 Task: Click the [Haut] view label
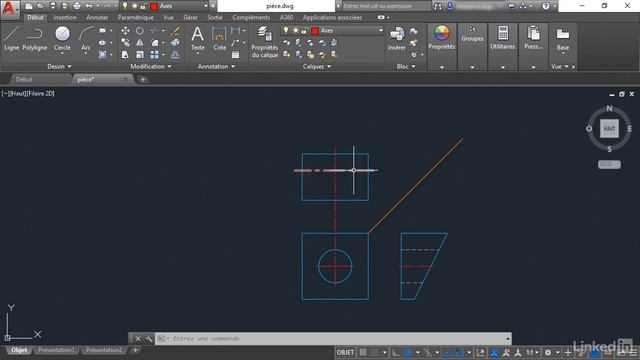19,93
